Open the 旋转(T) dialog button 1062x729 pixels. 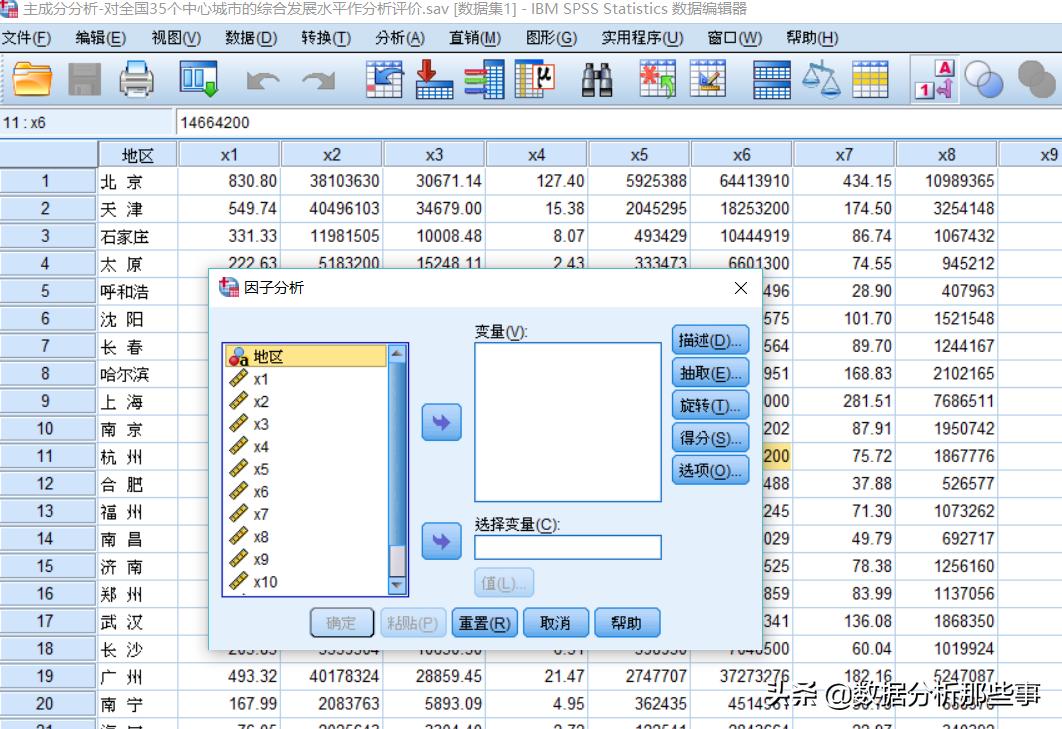pos(710,404)
